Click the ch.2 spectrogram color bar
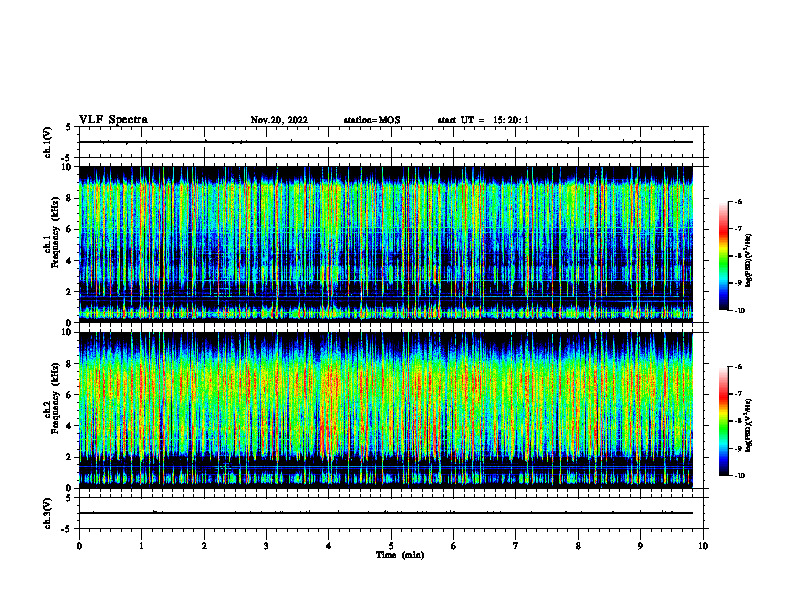792x612 pixels. point(723,421)
